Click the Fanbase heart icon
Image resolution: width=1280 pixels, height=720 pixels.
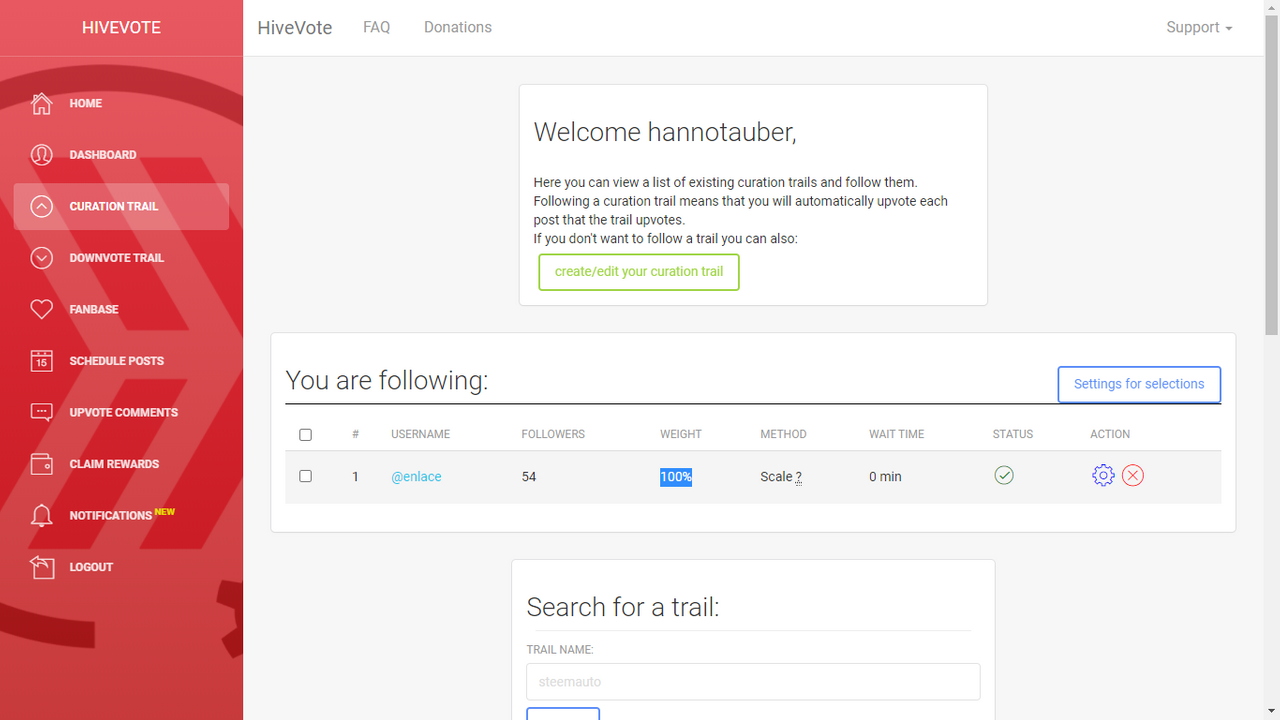pos(41,309)
